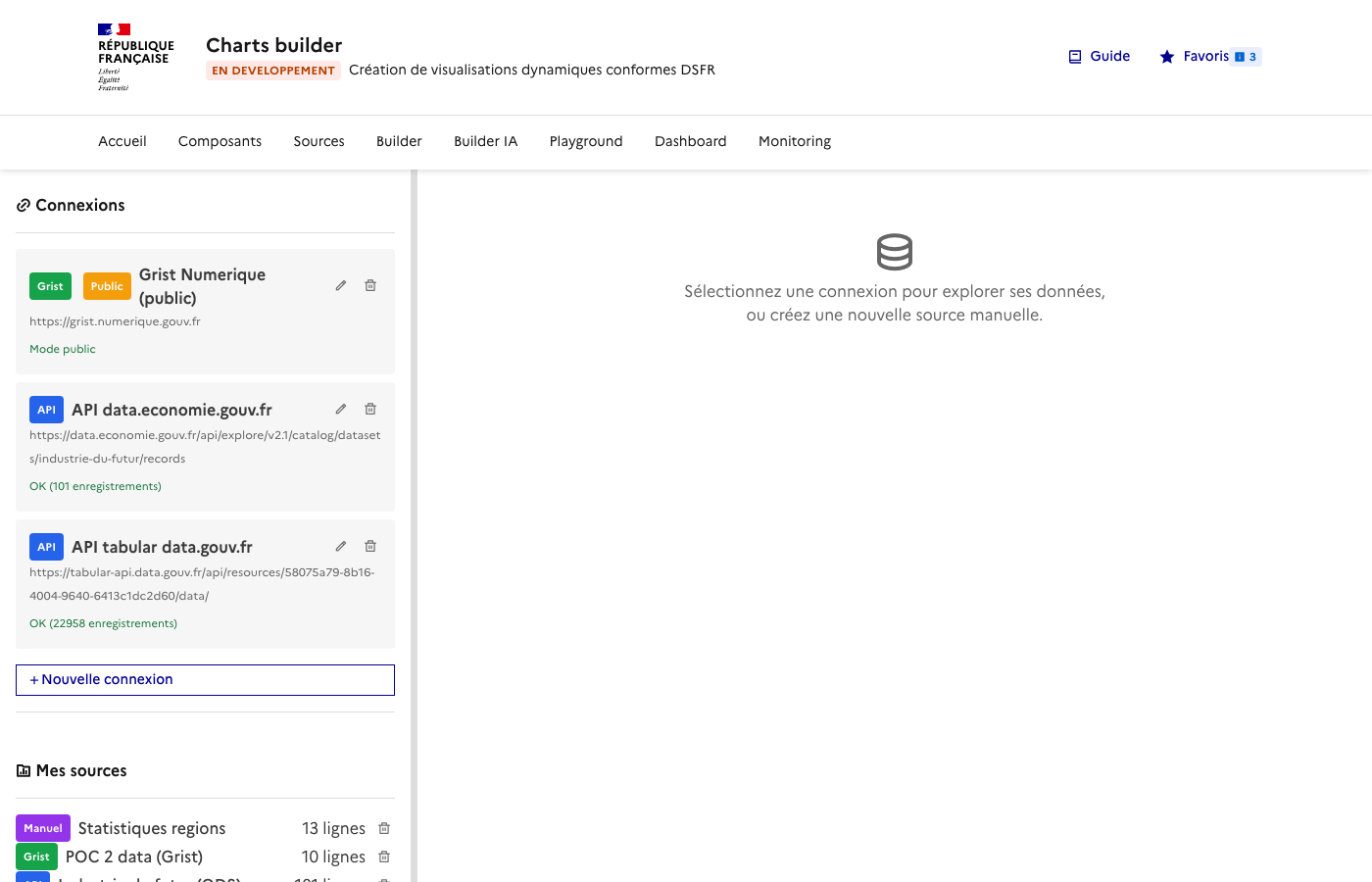Image resolution: width=1372 pixels, height=882 pixels.
Task: Edit the Grist Numerique connection with pencil icon
Action: (340, 285)
